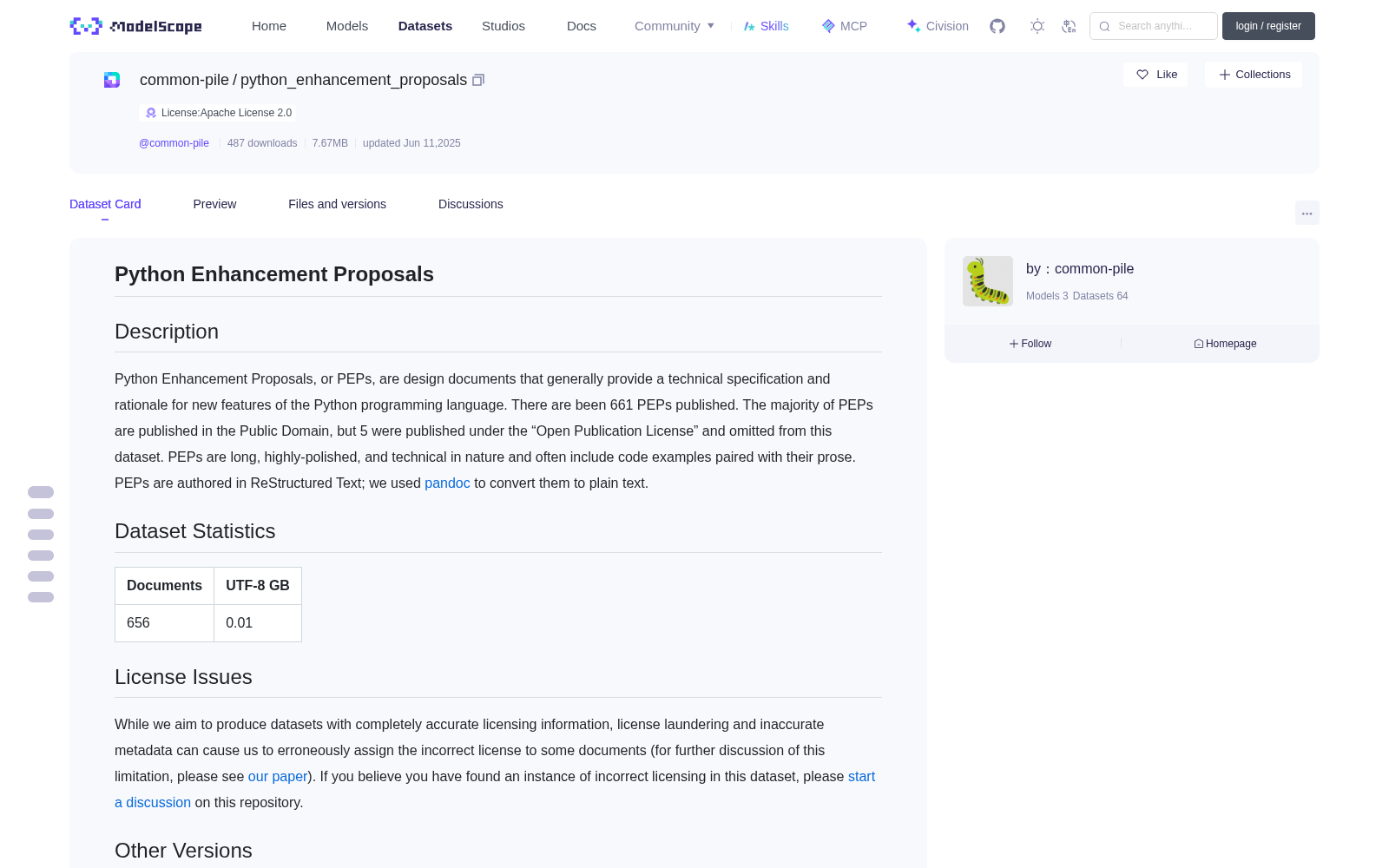Click the '7.67MB' size text
The image size is (1389, 868).
330,143
